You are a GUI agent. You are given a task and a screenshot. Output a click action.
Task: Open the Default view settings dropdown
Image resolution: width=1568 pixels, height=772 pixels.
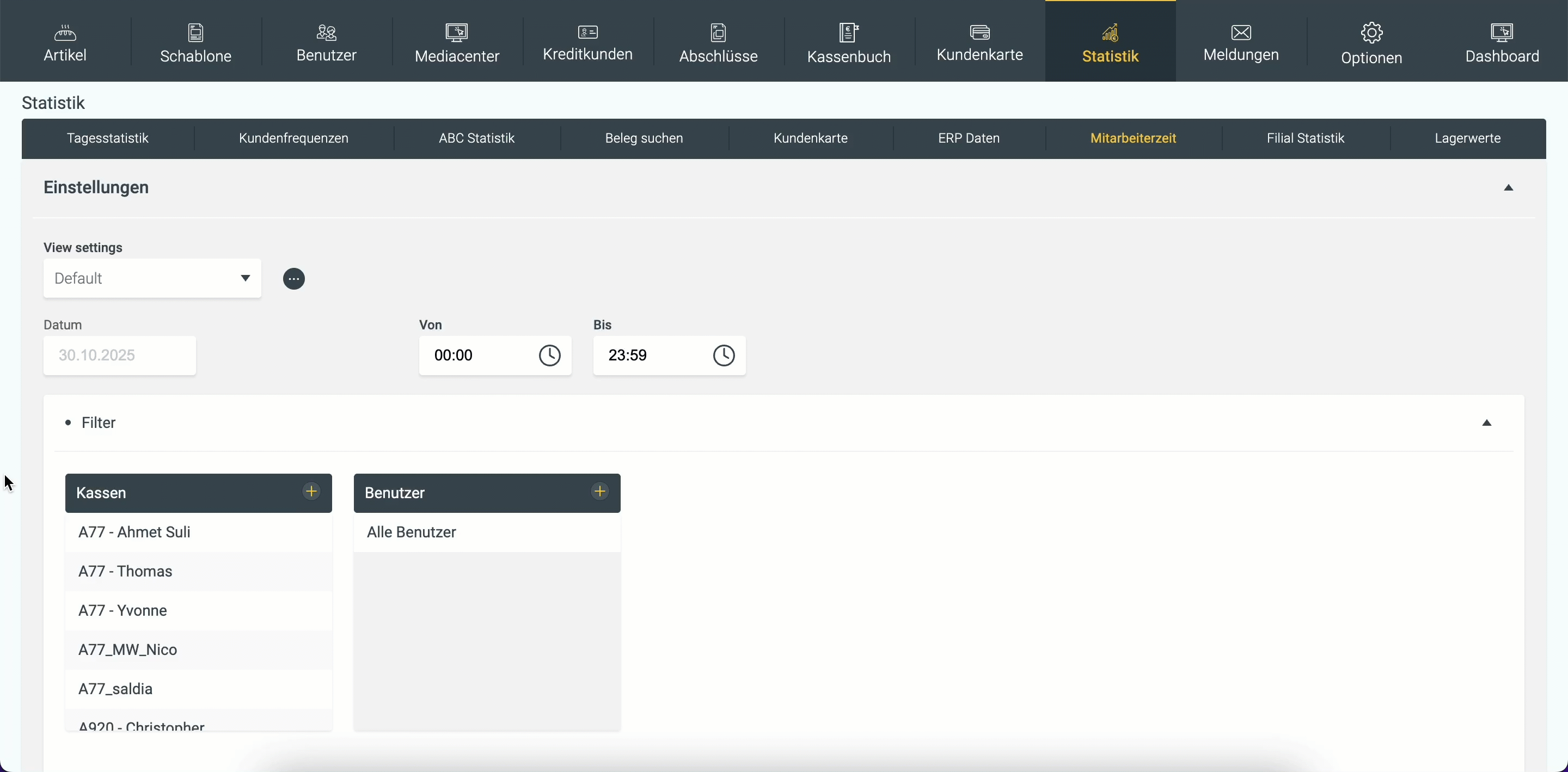tap(152, 279)
